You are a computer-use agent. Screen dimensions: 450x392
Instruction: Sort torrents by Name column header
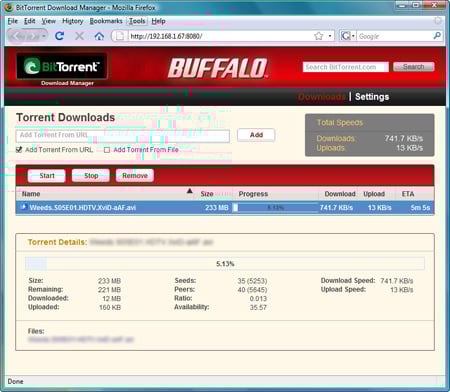pyautogui.click(x=31, y=194)
